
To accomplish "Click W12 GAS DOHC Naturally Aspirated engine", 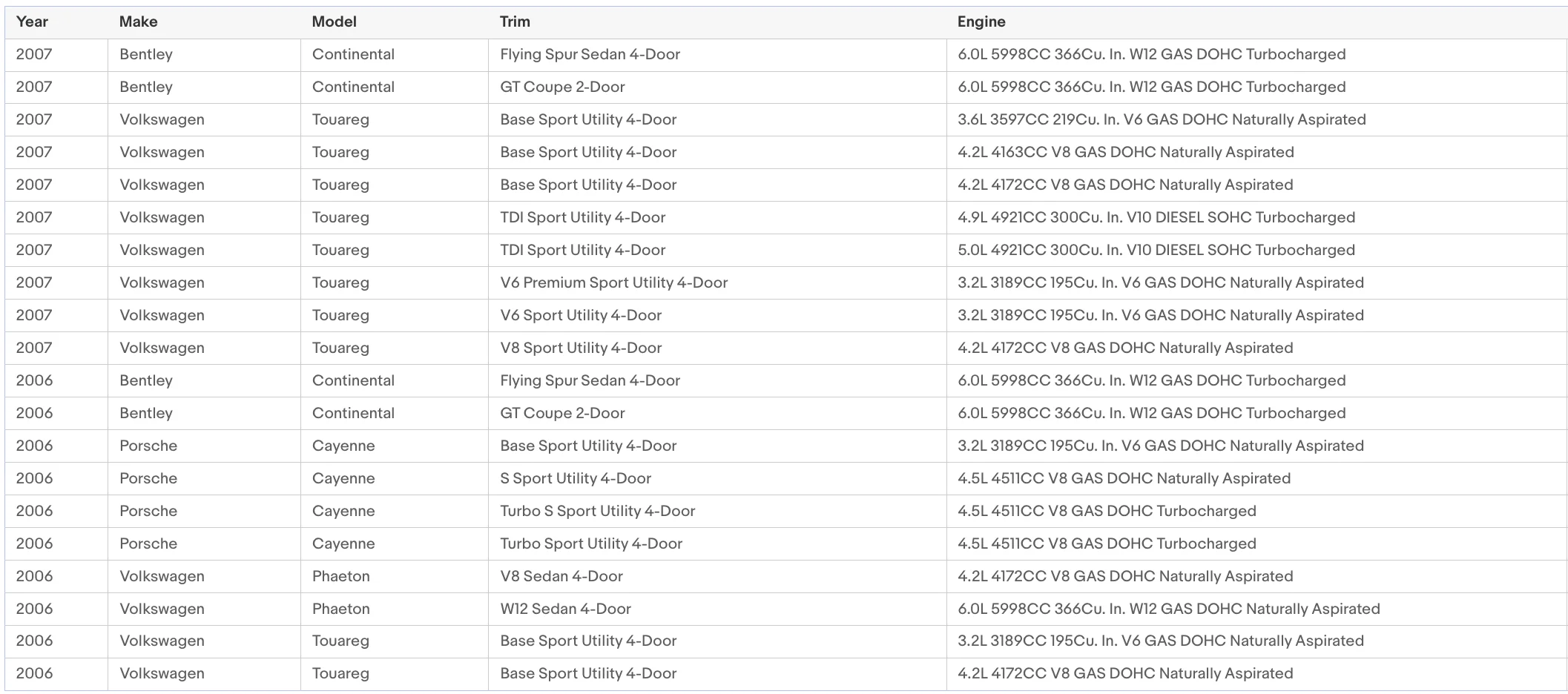I will pyautogui.click(x=1168, y=609).
